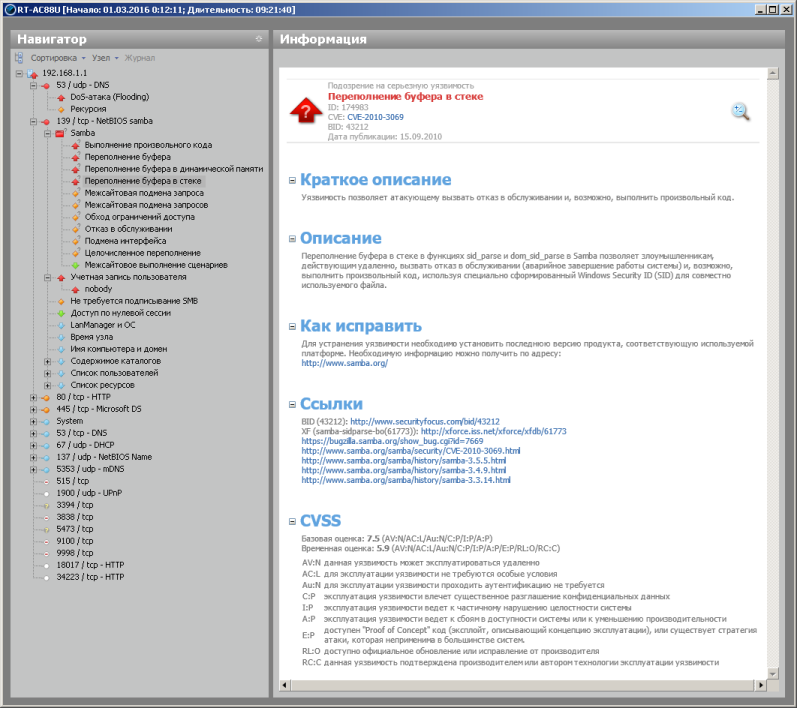Expand the Содержимое каталогов node
This screenshot has width=797, height=708.
47,361
